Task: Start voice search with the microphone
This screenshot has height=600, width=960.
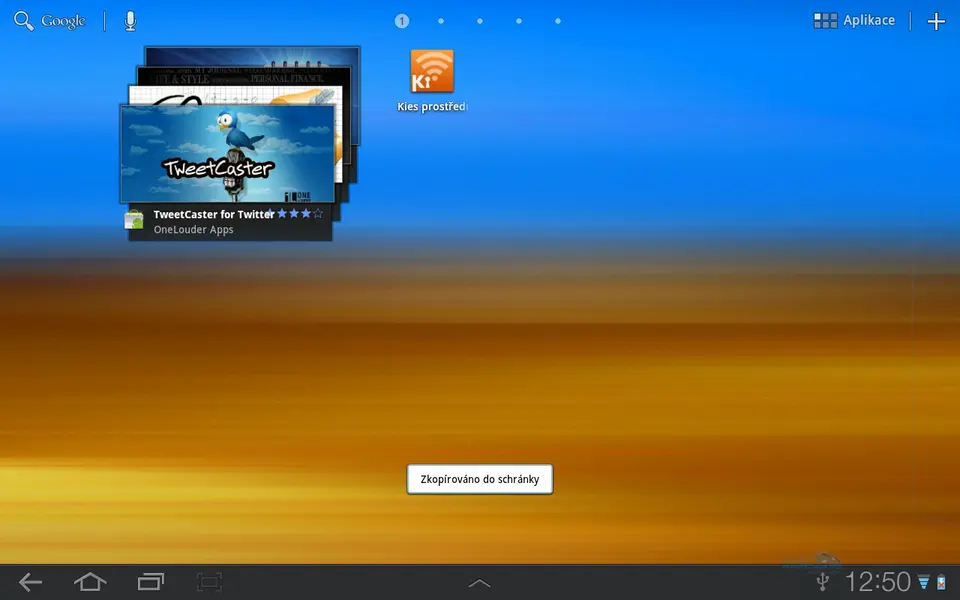Action: (130, 21)
